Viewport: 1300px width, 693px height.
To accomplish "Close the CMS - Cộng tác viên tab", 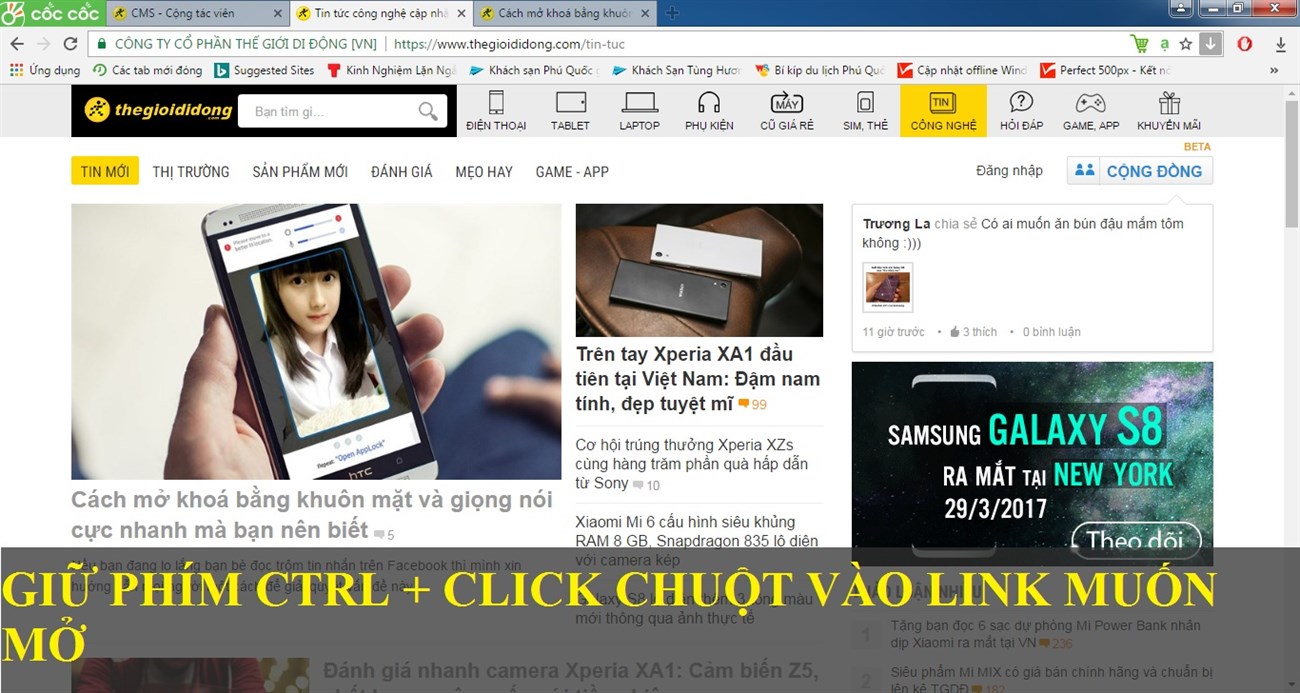I will (x=277, y=13).
